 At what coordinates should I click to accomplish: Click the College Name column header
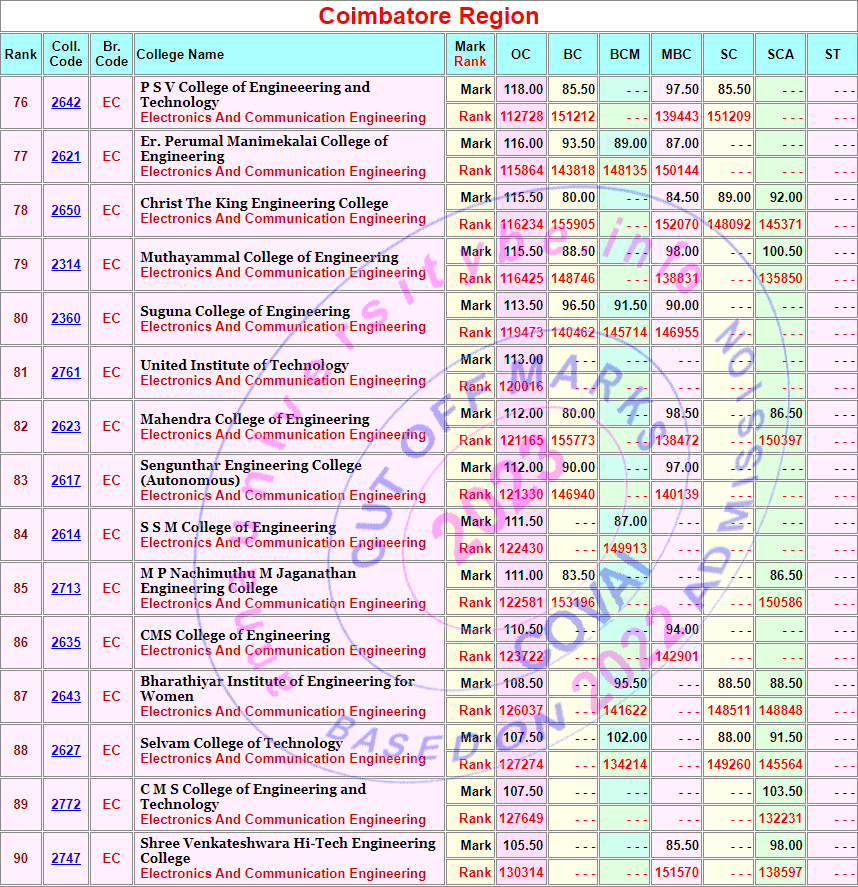click(x=180, y=54)
